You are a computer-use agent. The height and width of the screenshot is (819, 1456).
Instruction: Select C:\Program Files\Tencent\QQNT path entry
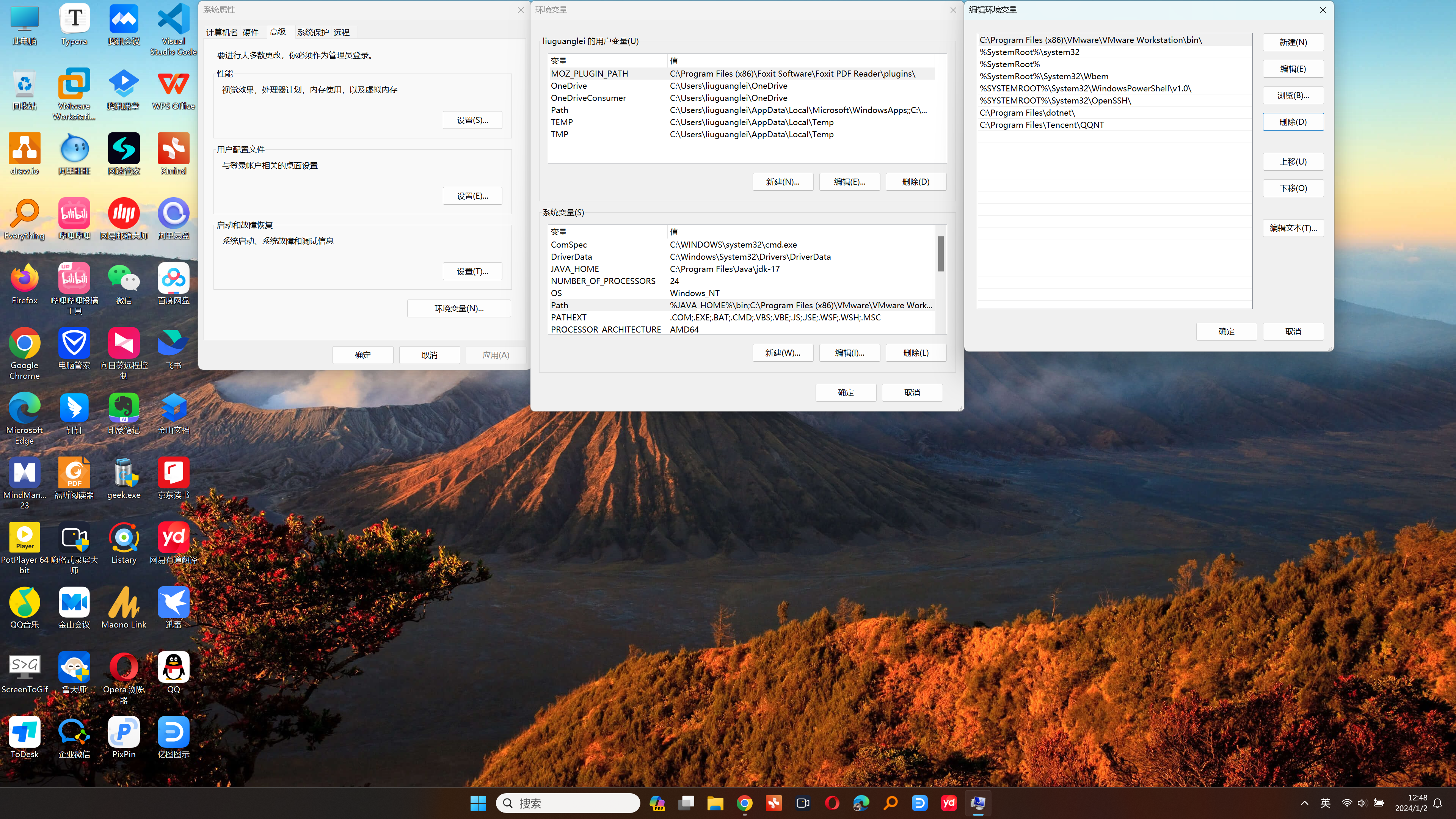(1114, 125)
